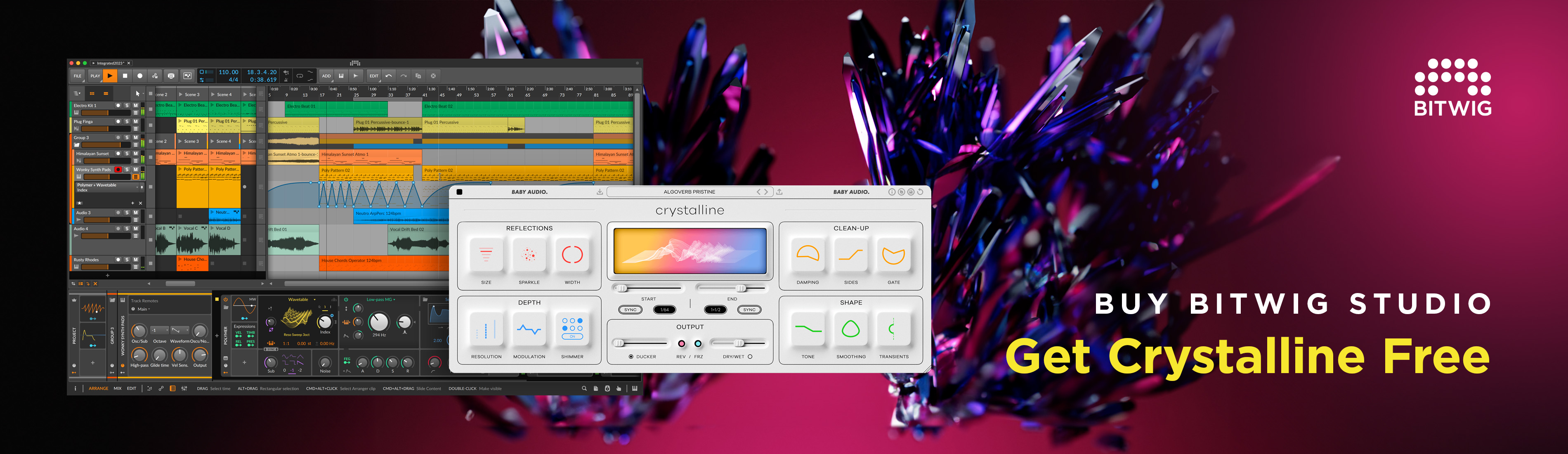Click the Size reflections control
1568x454 pixels.
click(486, 255)
